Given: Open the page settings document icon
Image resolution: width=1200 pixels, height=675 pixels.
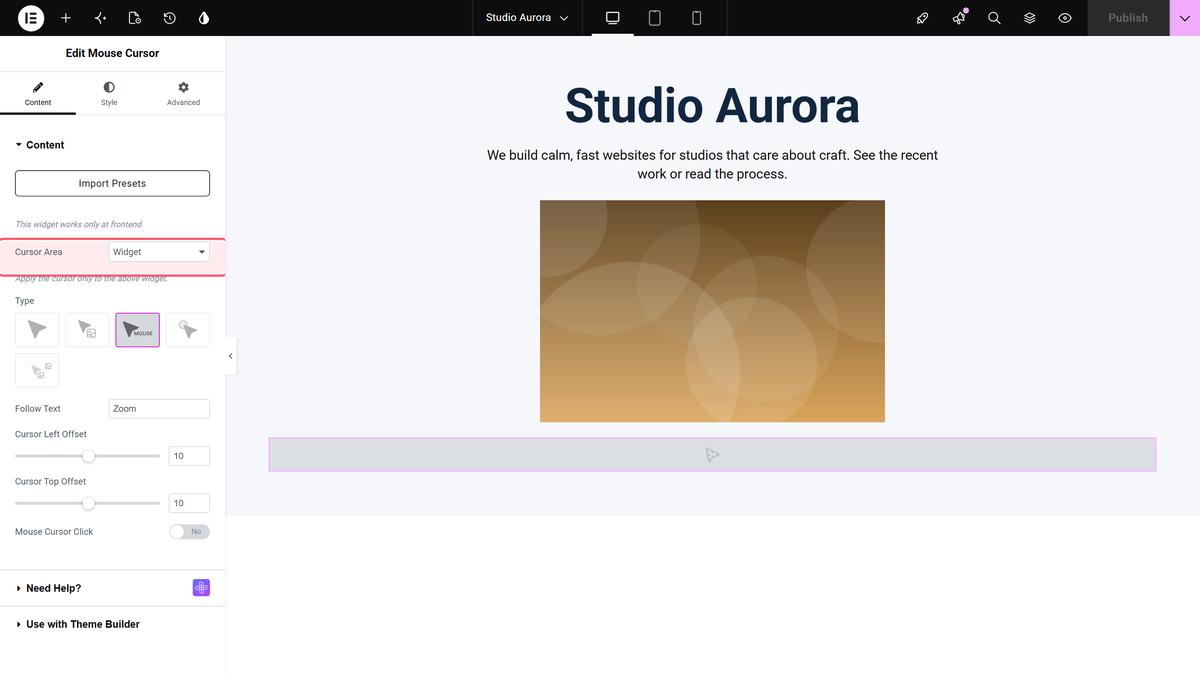Looking at the screenshot, I should click(x=135, y=18).
